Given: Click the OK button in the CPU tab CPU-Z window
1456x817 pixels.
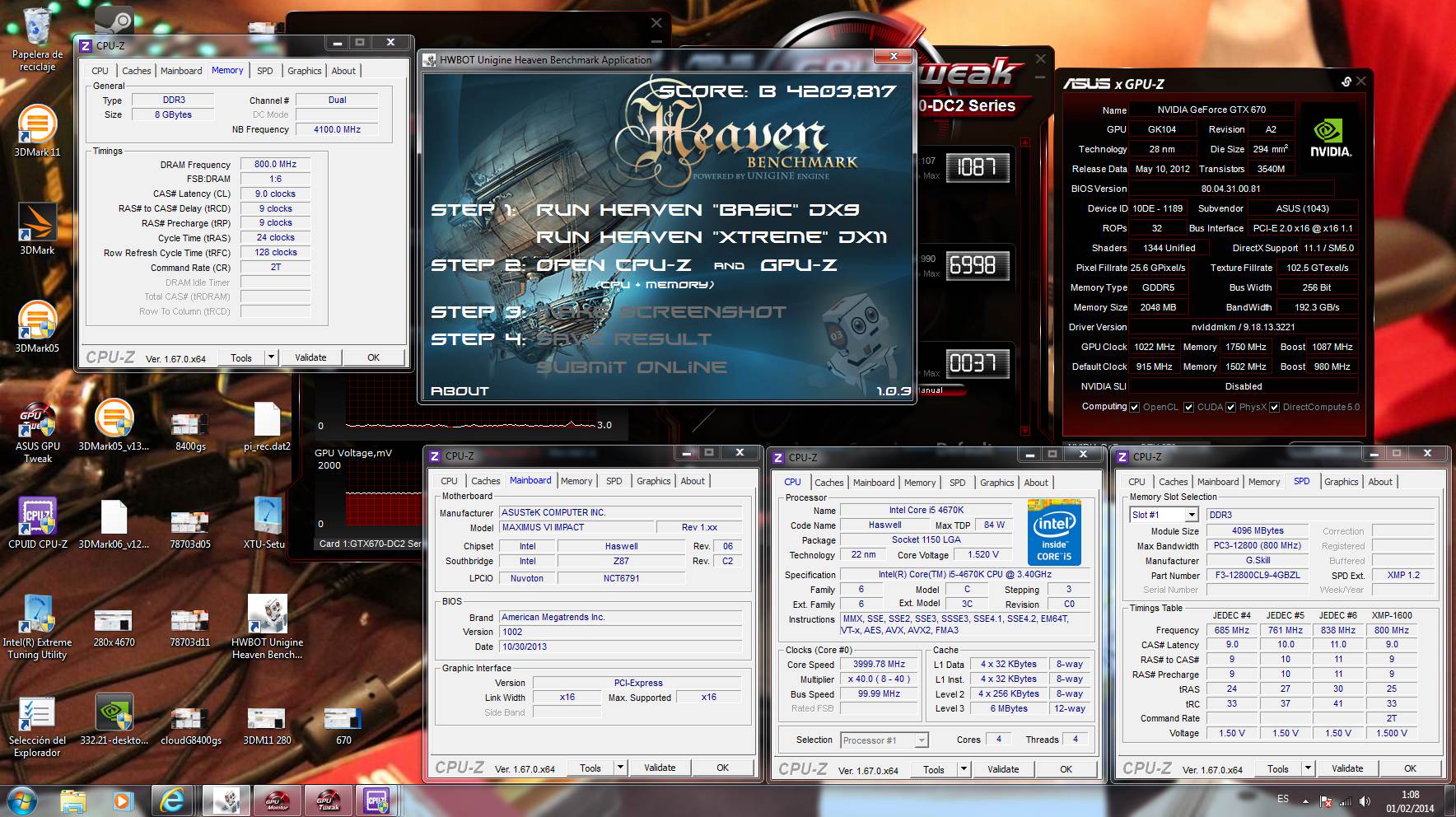Looking at the screenshot, I should [x=1066, y=769].
